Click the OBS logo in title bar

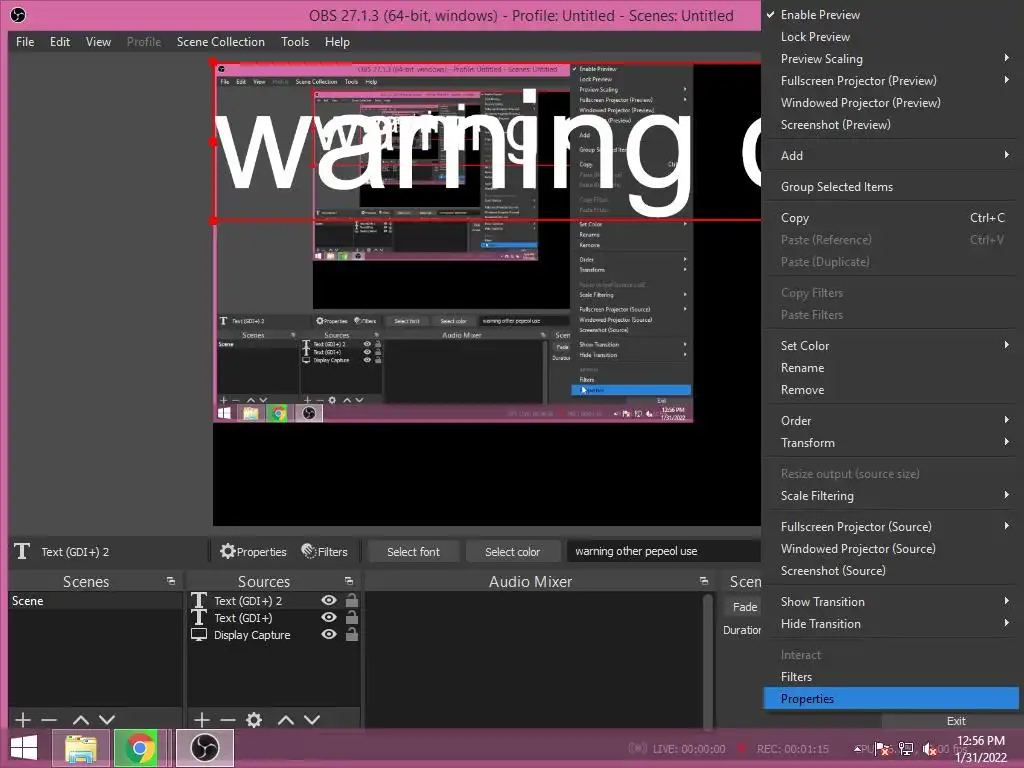[x=18, y=14]
